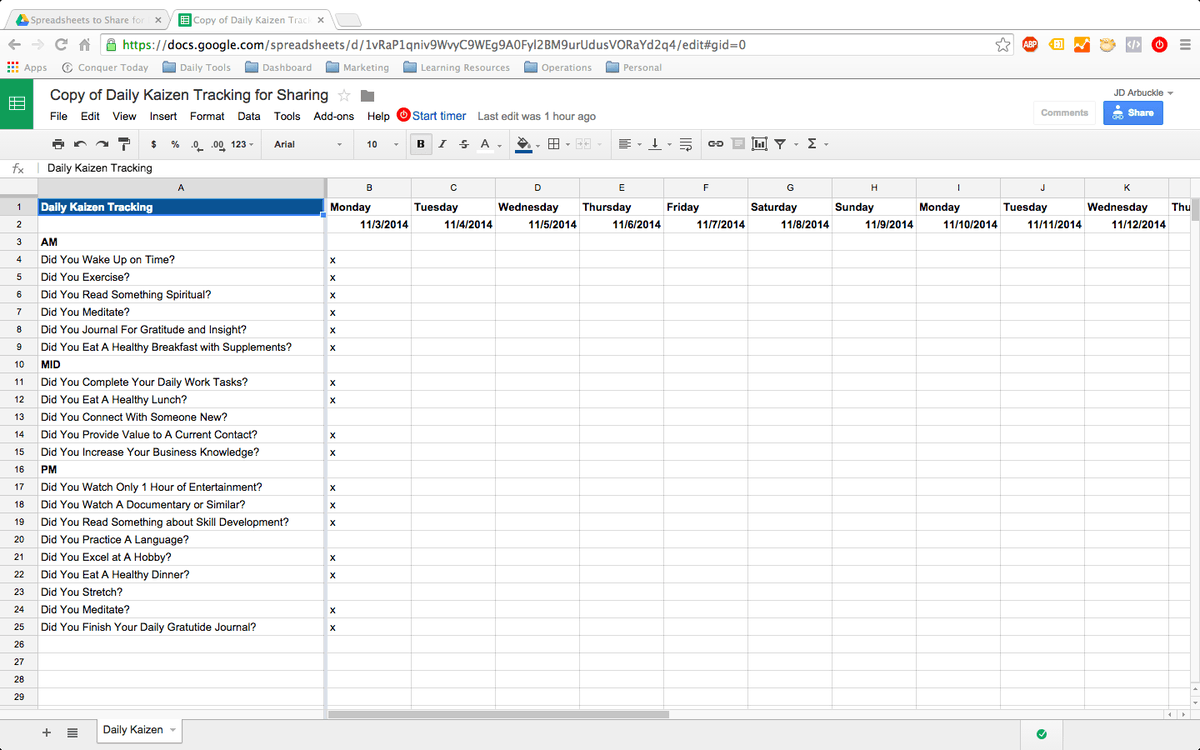Open the Insert menu

pyautogui.click(x=163, y=116)
